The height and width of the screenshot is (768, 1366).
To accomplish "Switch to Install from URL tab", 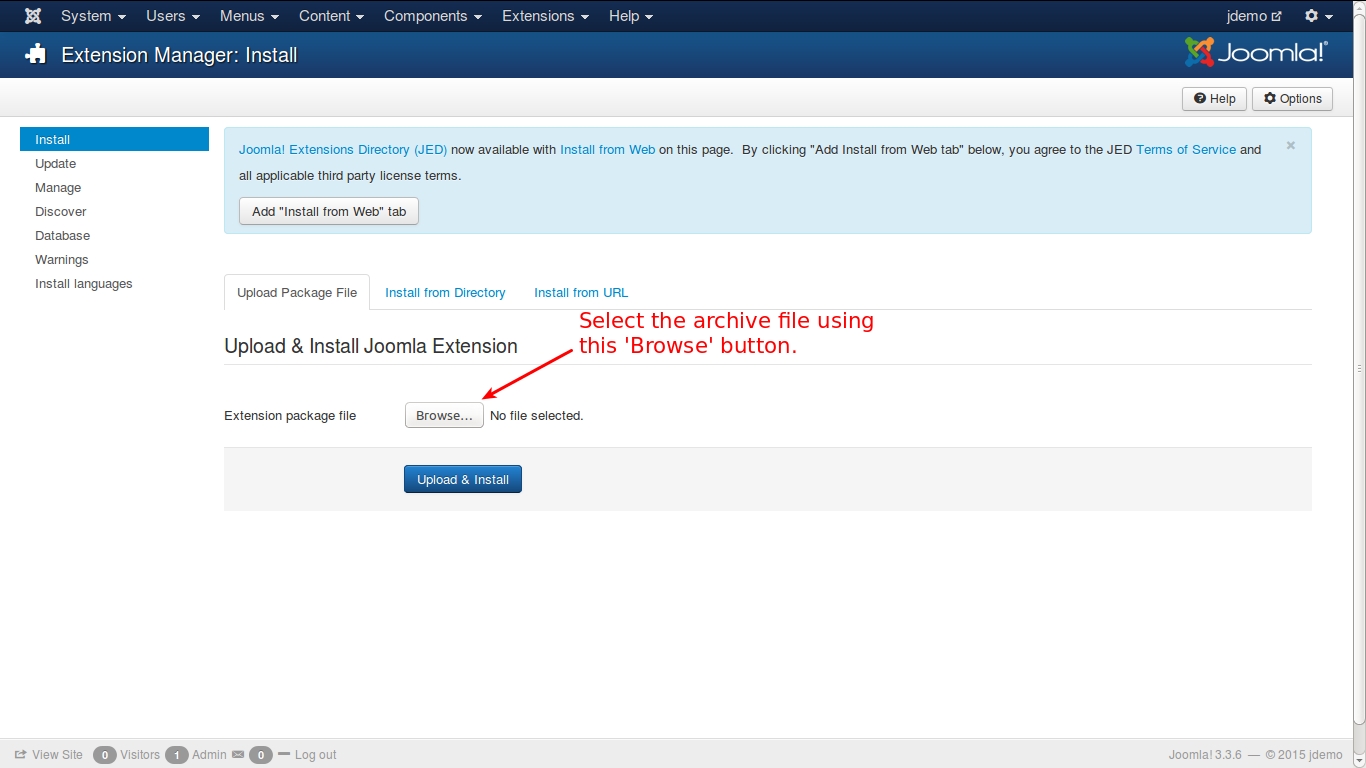I will tap(581, 293).
